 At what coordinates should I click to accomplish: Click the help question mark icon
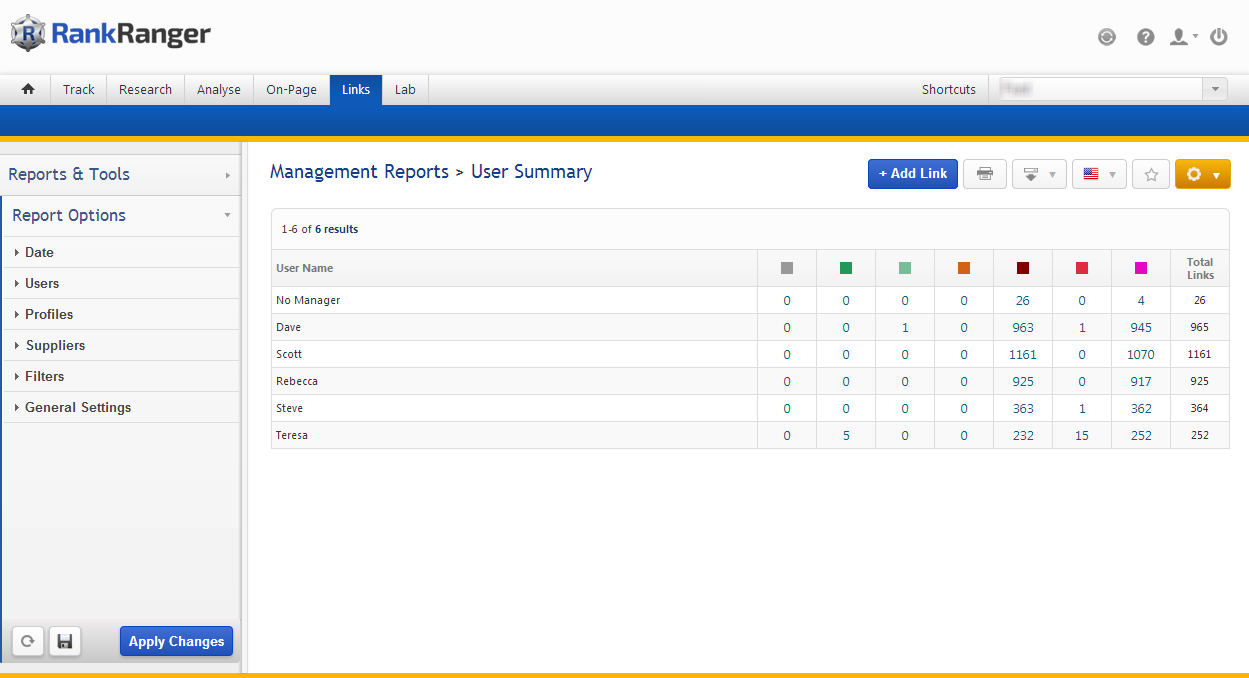pyautogui.click(x=1146, y=37)
